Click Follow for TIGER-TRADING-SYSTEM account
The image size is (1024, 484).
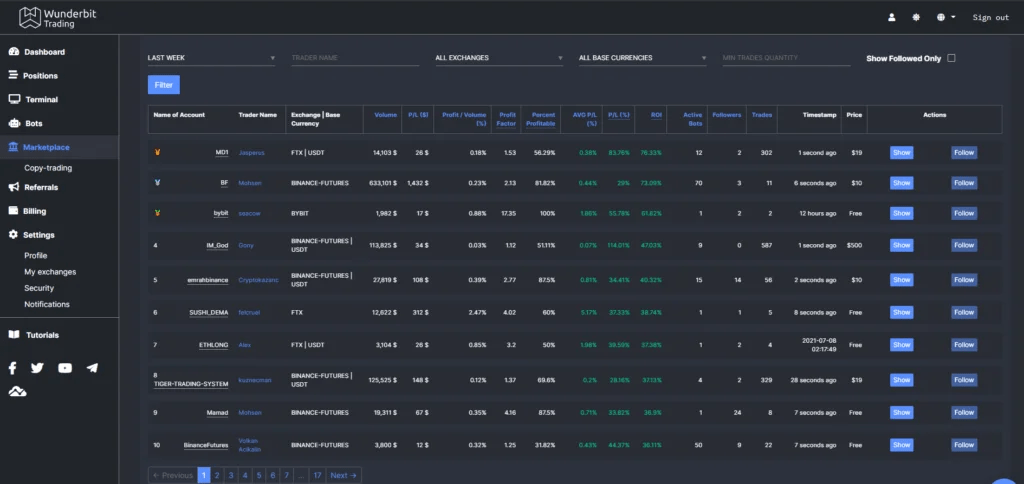pyautogui.click(x=964, y=379)
